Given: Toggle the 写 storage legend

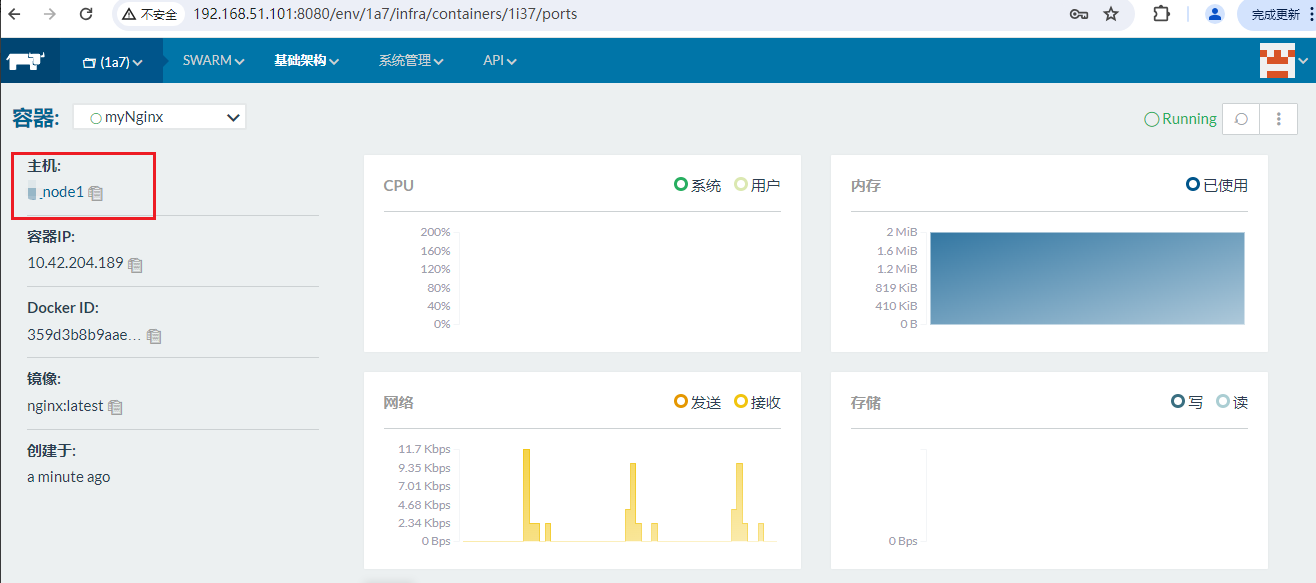Looking at the screenshot, I should 1187,402.
